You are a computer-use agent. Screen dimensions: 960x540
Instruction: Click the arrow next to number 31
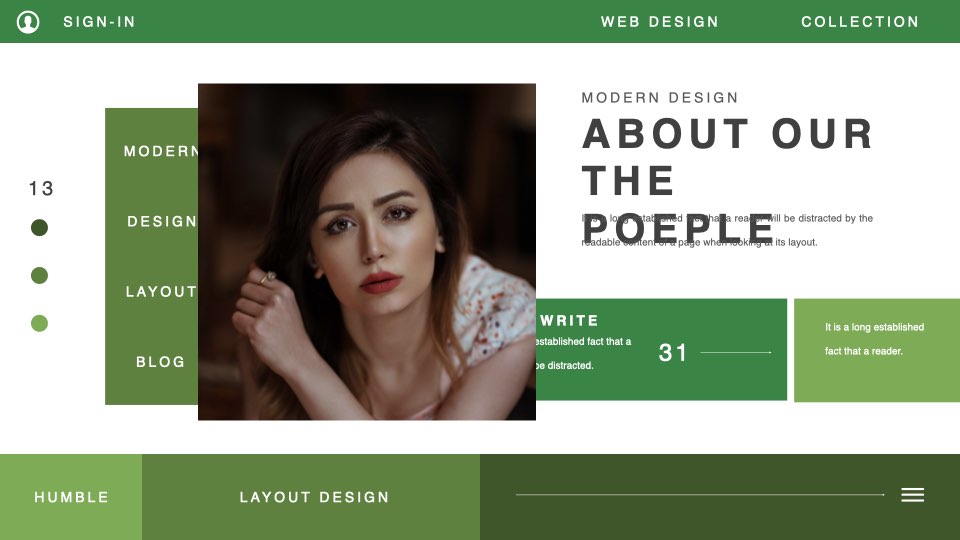click(736, 353)
